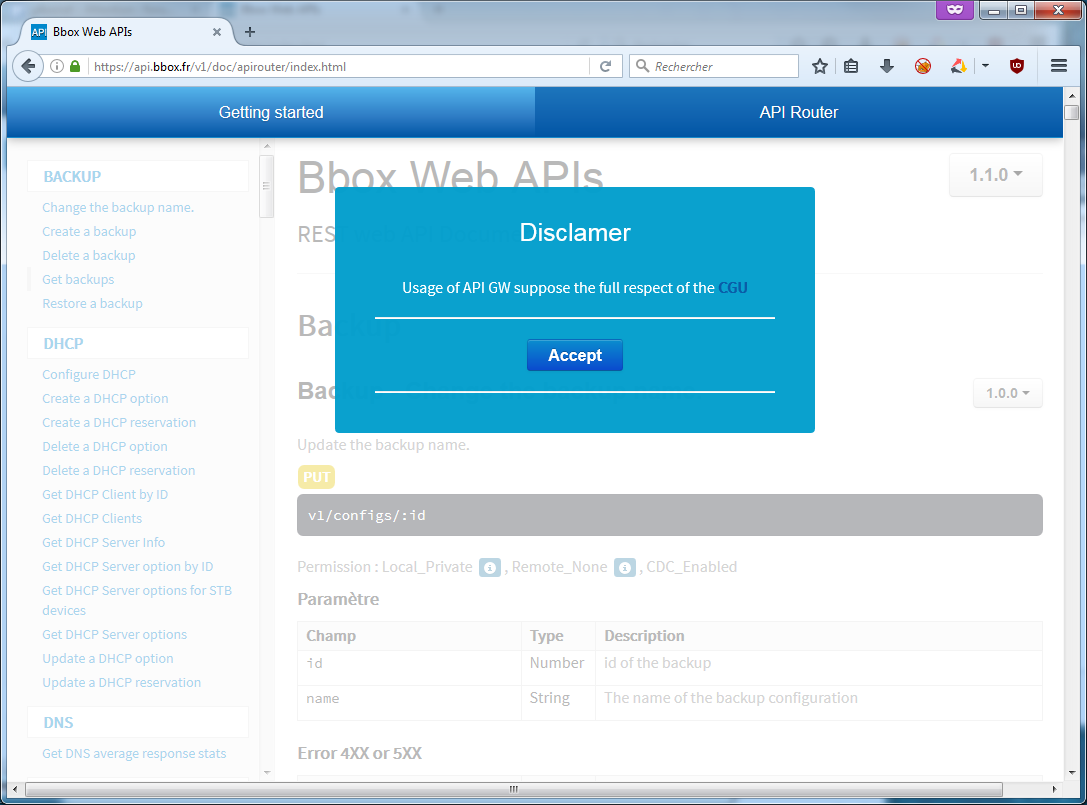Image resolution: width=1087 pixels, height=805 pixels.
Task: Click the uBlock Origin shield icon
Action: click(1017, 66)
